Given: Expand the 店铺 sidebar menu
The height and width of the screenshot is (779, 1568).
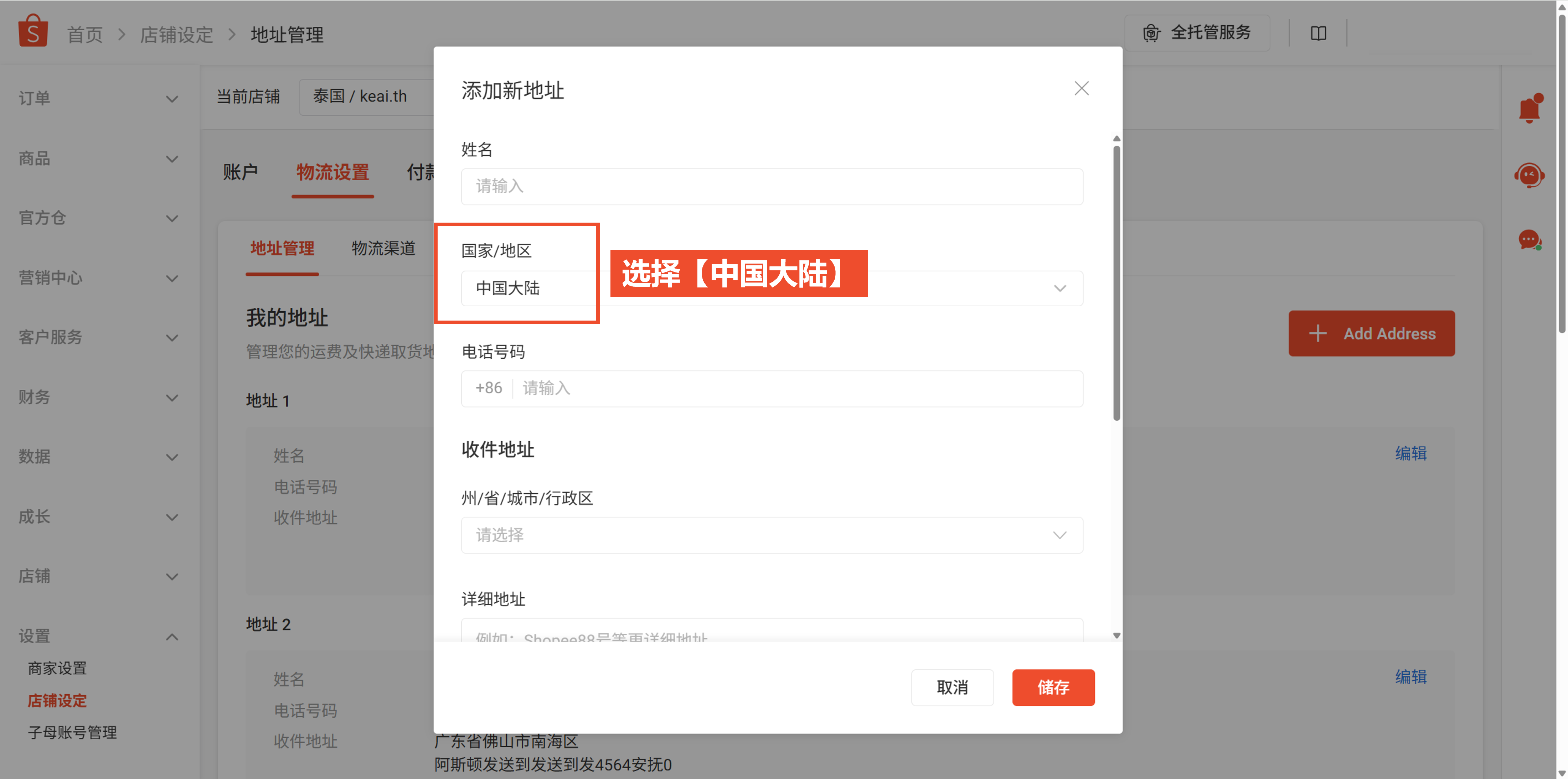Looking at the screenshot, I should (99, 576).
